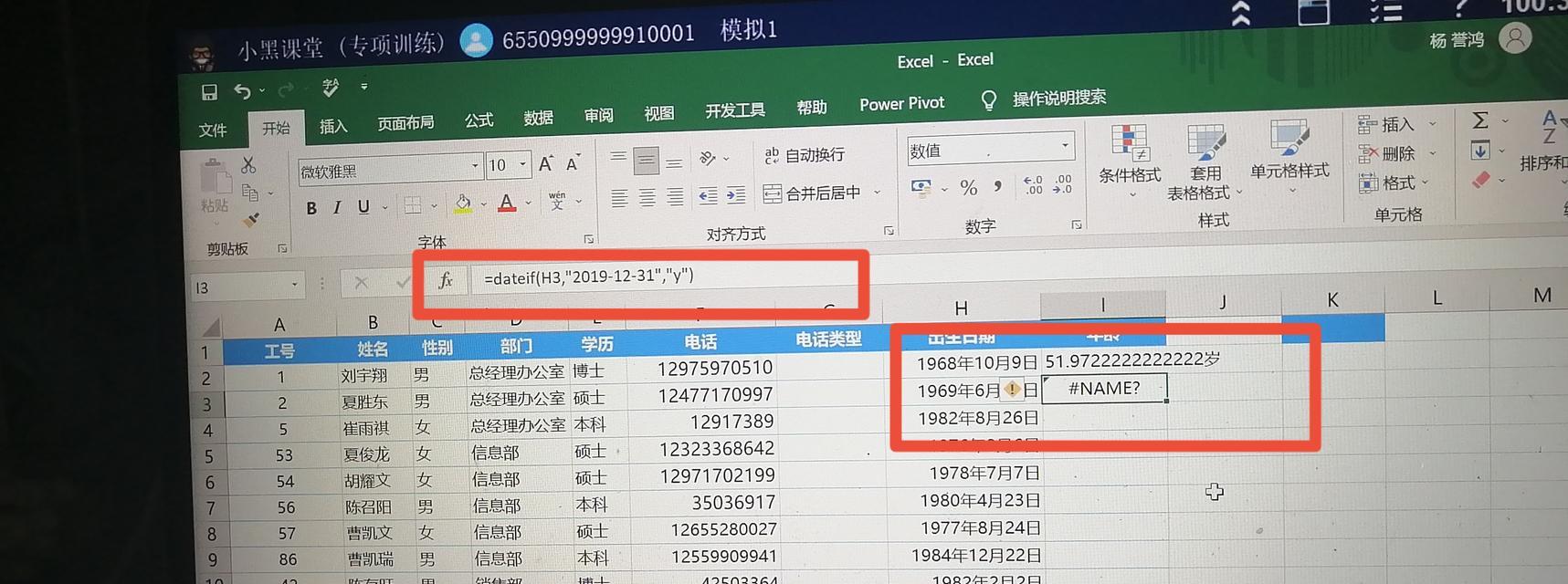Click the AutoSum sigma icon

(x=1480, y=120)
